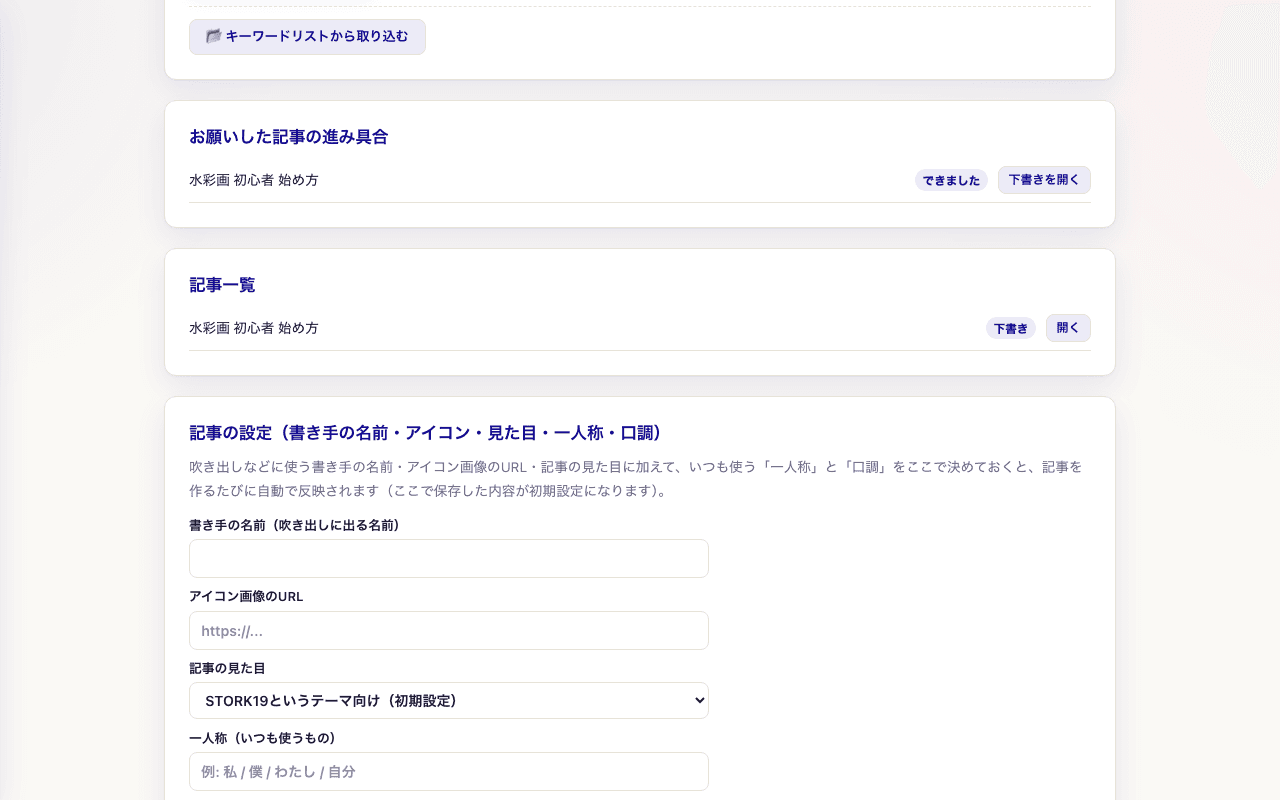Click the settings description paragraph text

click(636, 479)
